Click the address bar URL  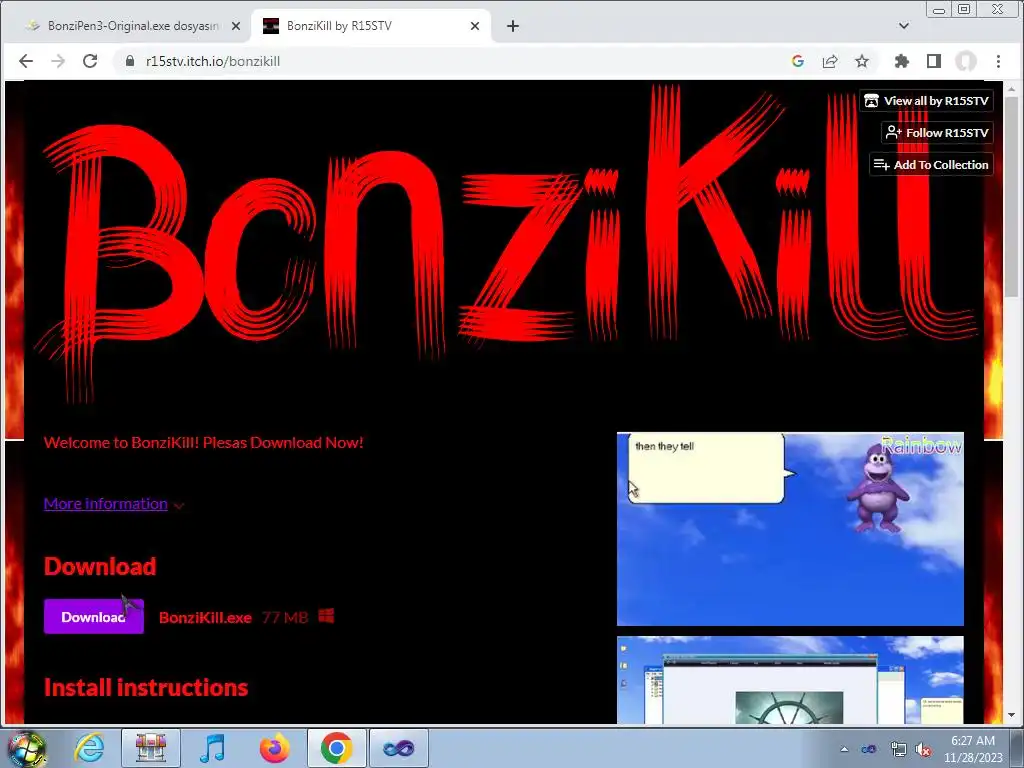pos(213,61)
